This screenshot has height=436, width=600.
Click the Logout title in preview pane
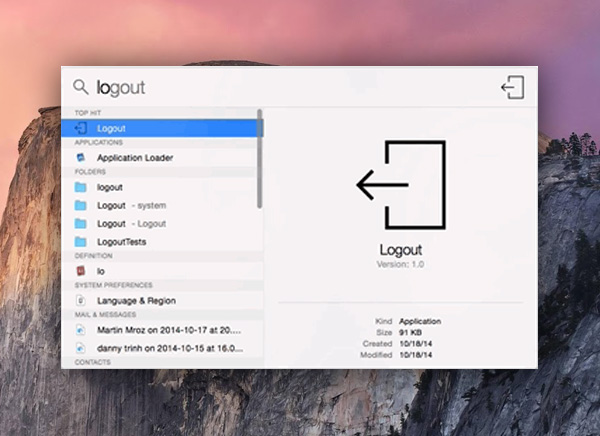[x=401, y=250]
